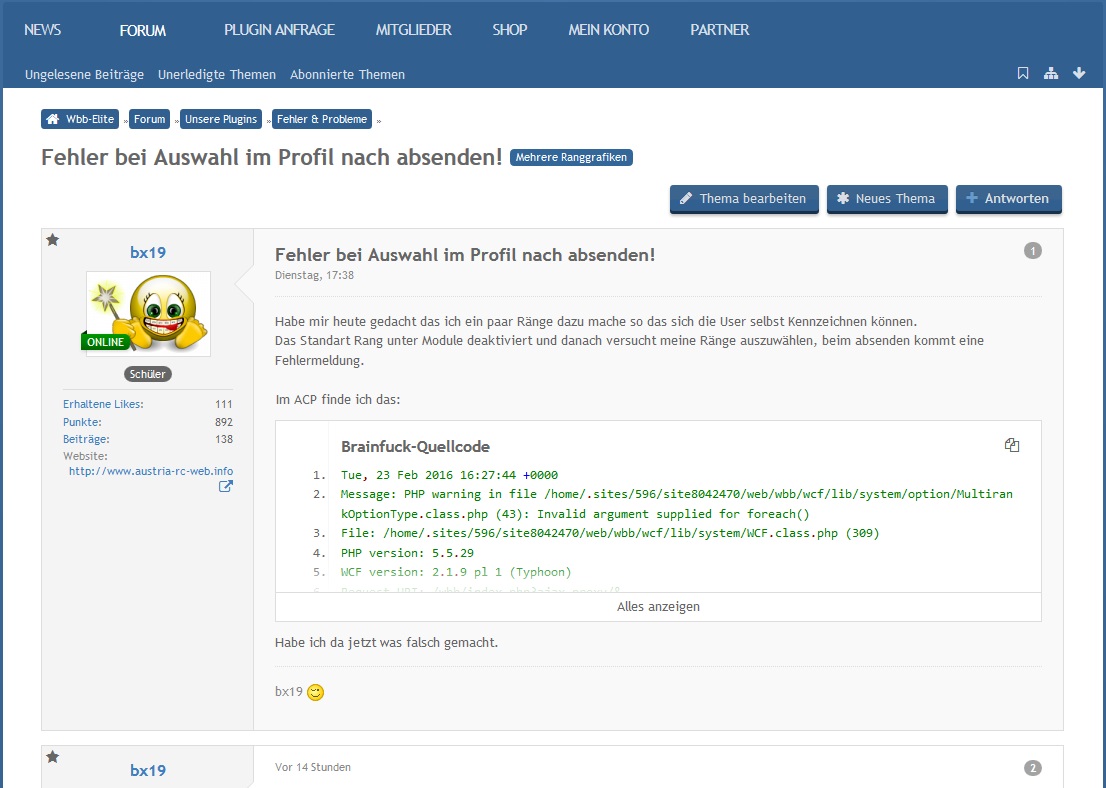
Task: Click the Mehrere Ranggrafiken tag label
Action: coord(571,158)
